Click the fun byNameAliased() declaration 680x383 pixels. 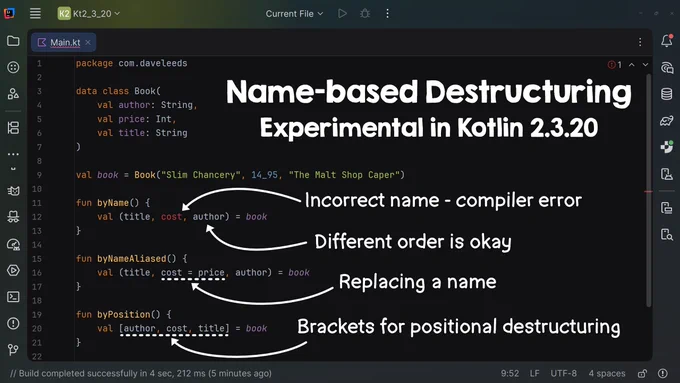pos(131,259)
